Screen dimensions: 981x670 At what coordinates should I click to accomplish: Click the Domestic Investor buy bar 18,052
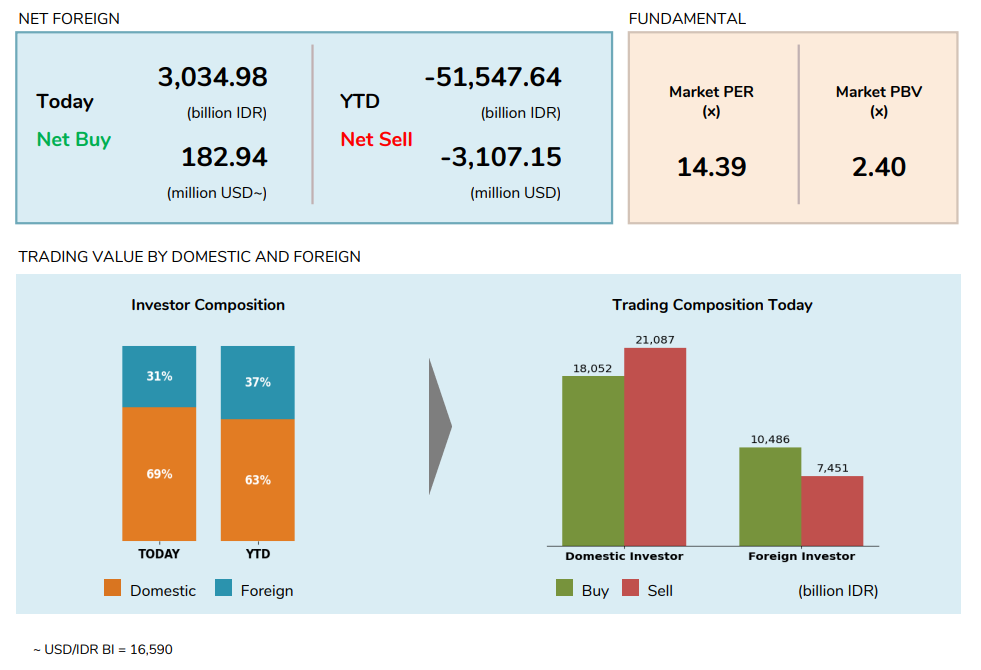[x=593, y=461]
